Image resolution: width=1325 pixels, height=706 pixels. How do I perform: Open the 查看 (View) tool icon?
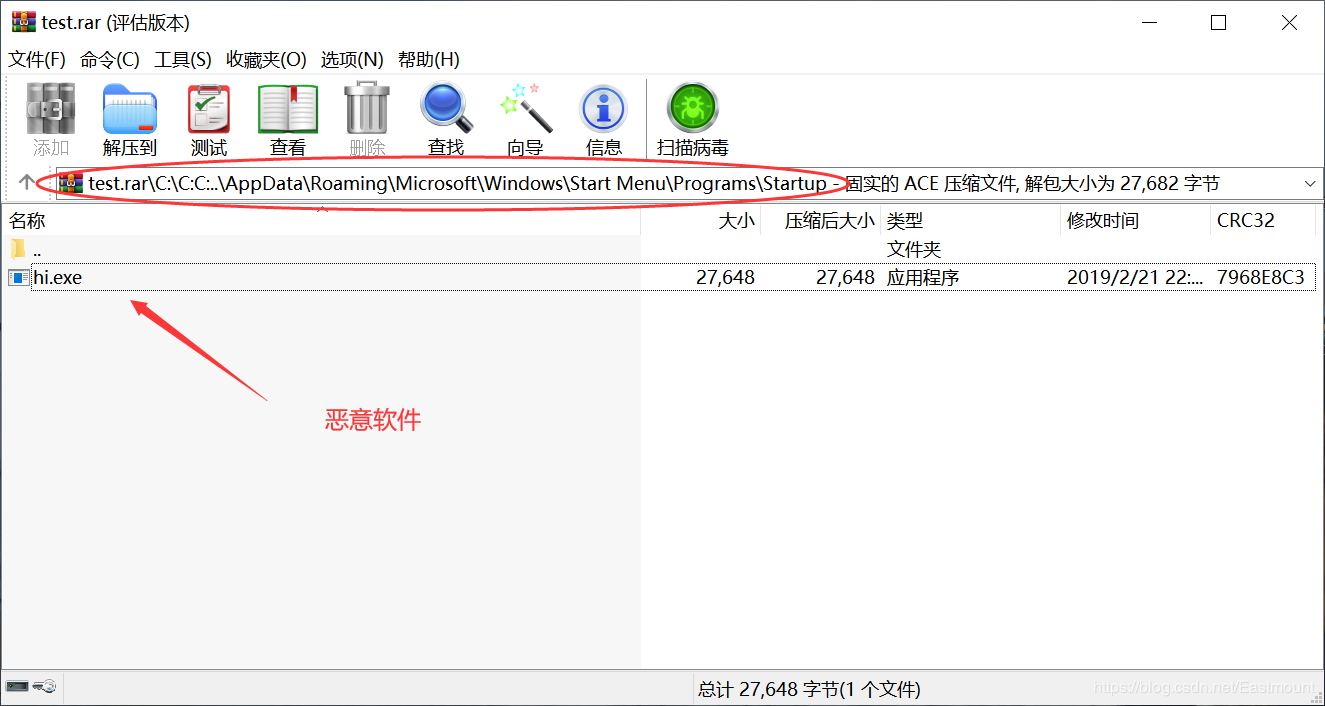[x=287, y=110]
